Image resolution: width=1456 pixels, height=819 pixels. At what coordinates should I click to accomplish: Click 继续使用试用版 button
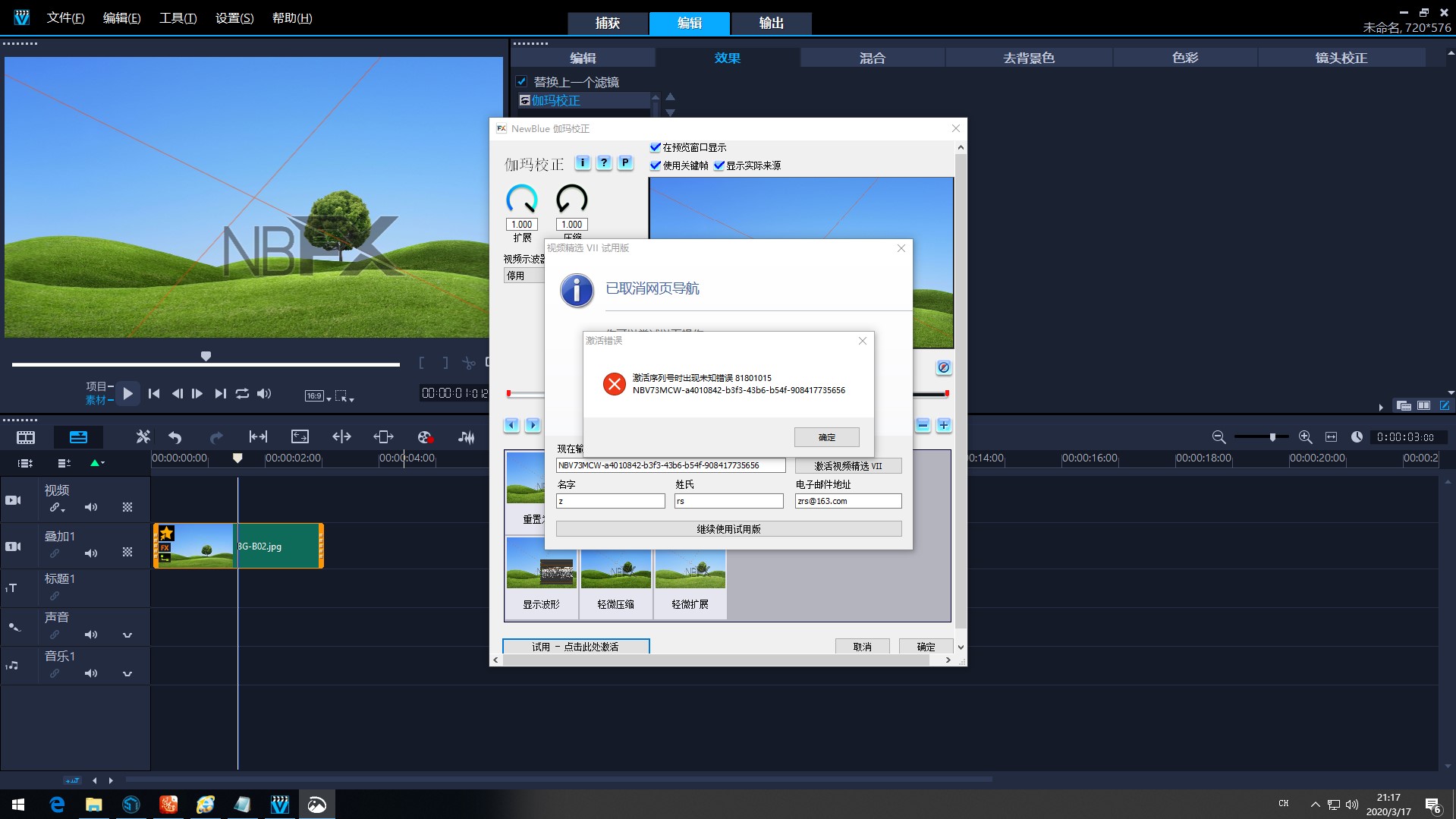point(728,529)
